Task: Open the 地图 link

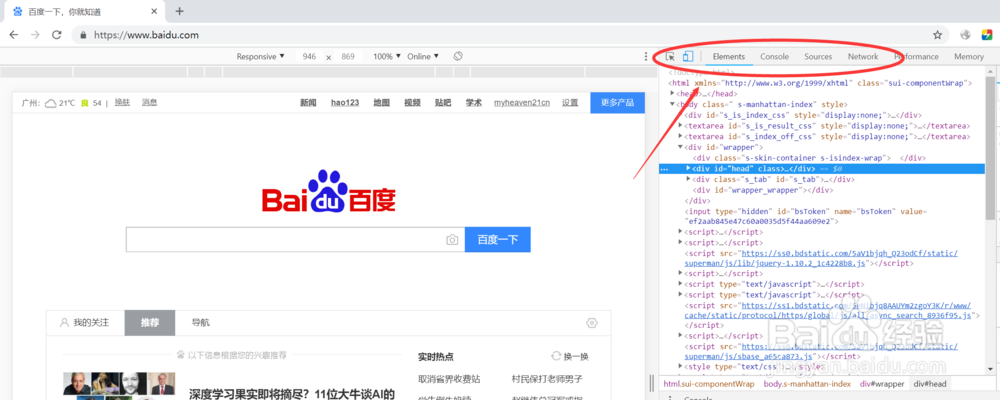Action: [x=381, y=103]
